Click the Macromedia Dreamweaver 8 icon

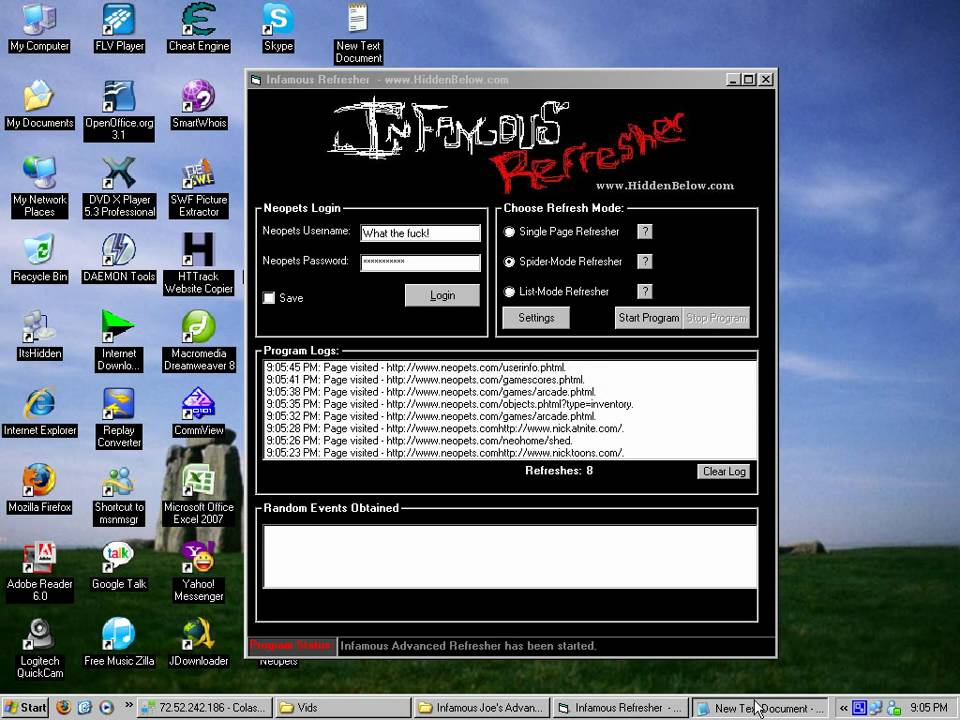198,341
